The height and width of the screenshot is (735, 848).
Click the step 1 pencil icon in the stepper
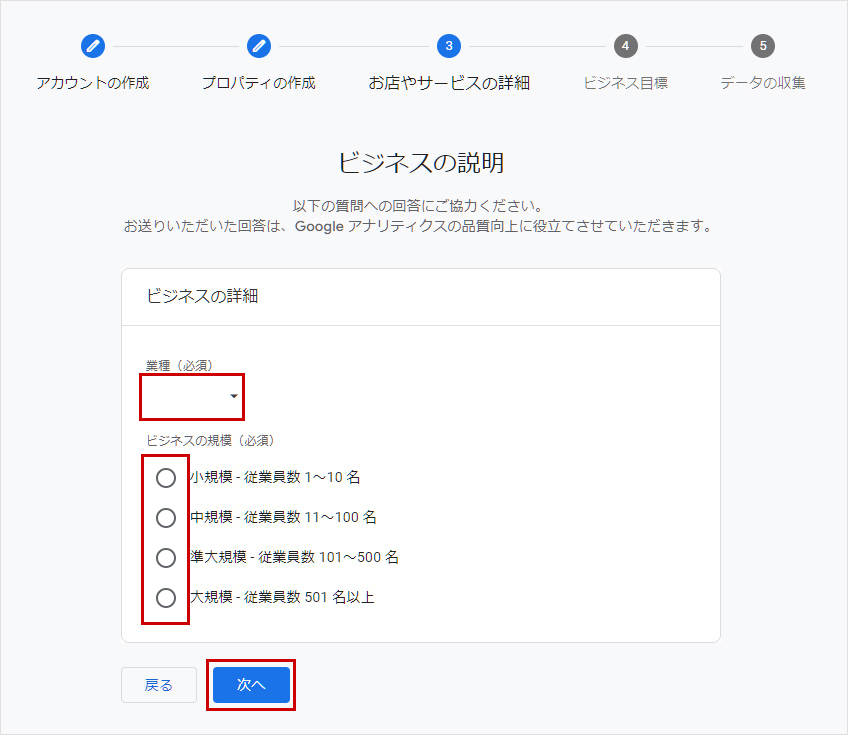click(x=93, y=46)
